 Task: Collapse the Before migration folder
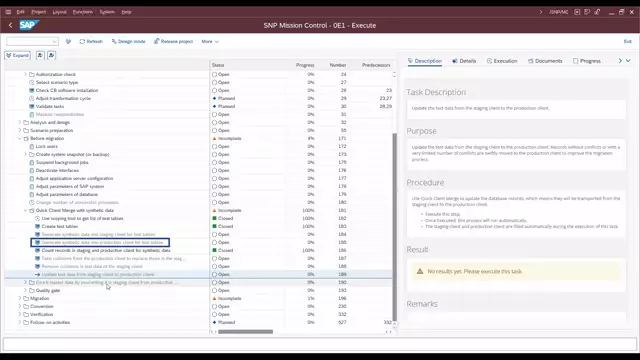point(20,138)
